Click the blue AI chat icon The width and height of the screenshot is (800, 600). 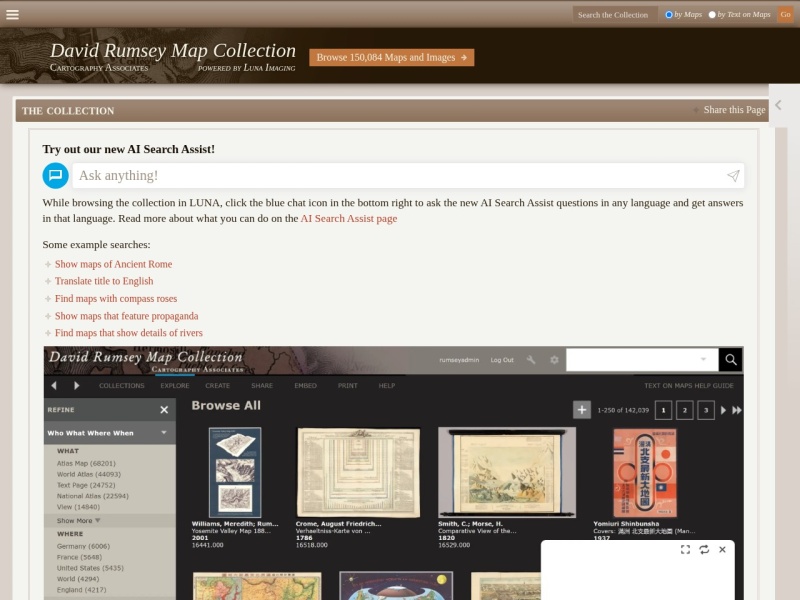[55, 176]
